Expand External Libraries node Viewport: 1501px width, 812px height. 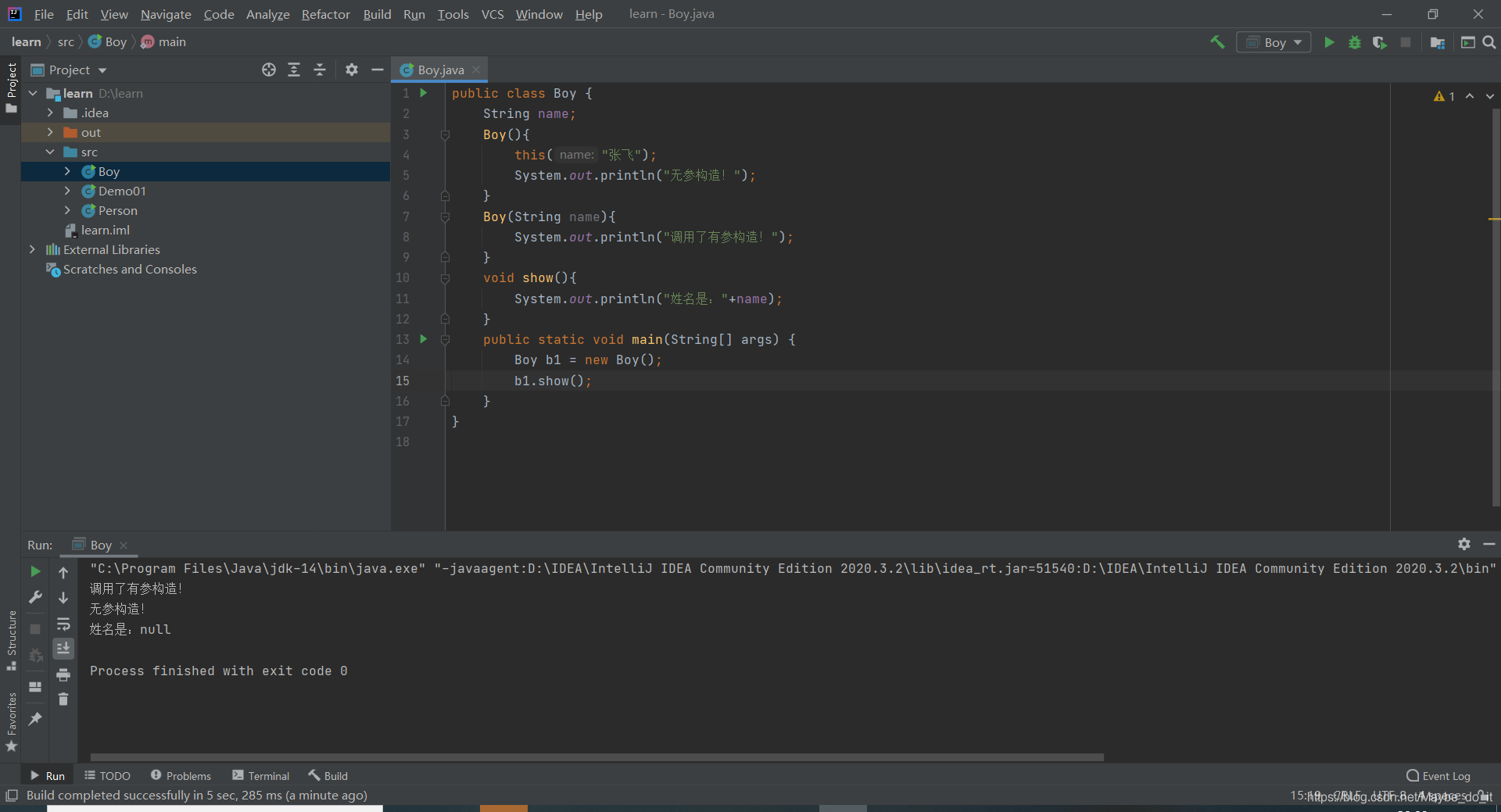click(32, 249)
